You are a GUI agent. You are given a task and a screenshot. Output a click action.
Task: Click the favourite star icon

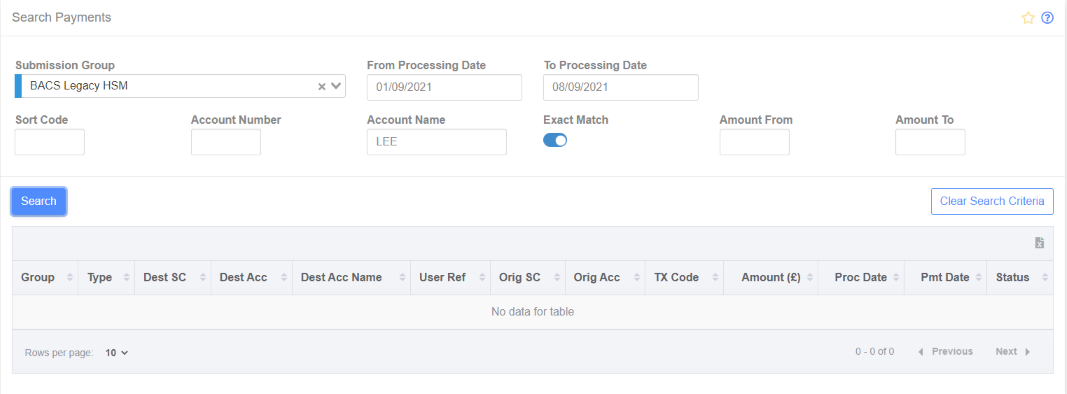pos(1028,18)
